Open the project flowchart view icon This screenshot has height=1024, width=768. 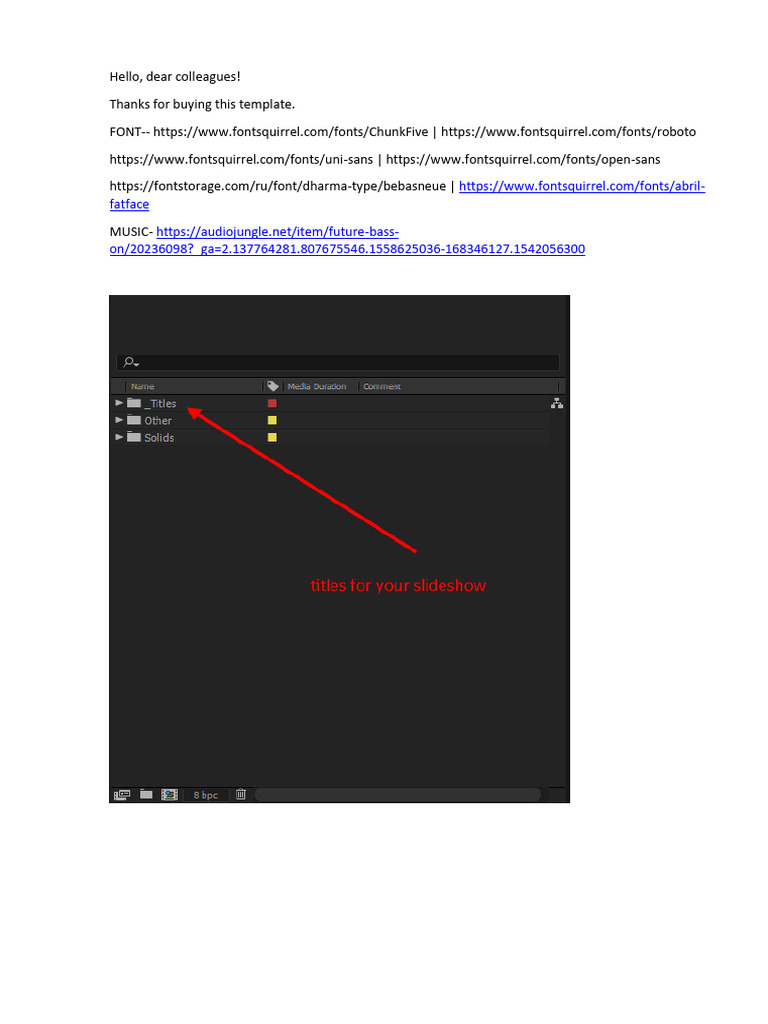pyautogui.click(x=557, y=404)
